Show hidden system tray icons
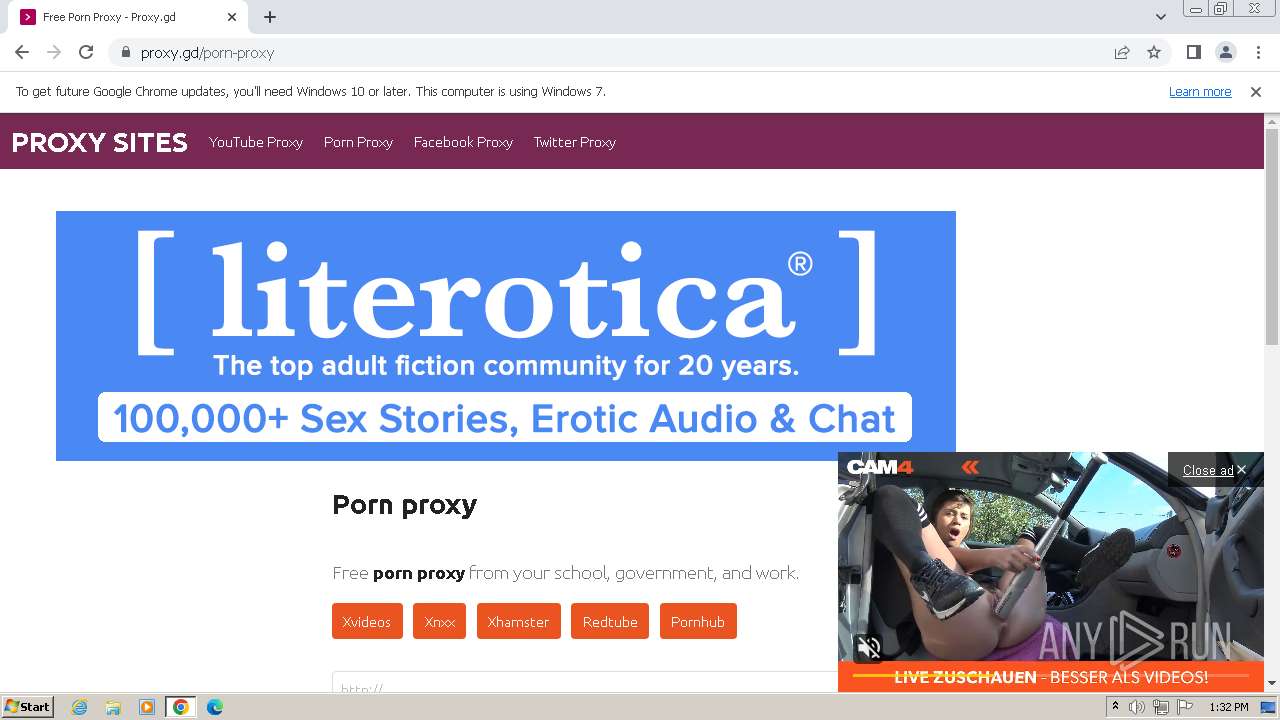 pos(1115,707)
